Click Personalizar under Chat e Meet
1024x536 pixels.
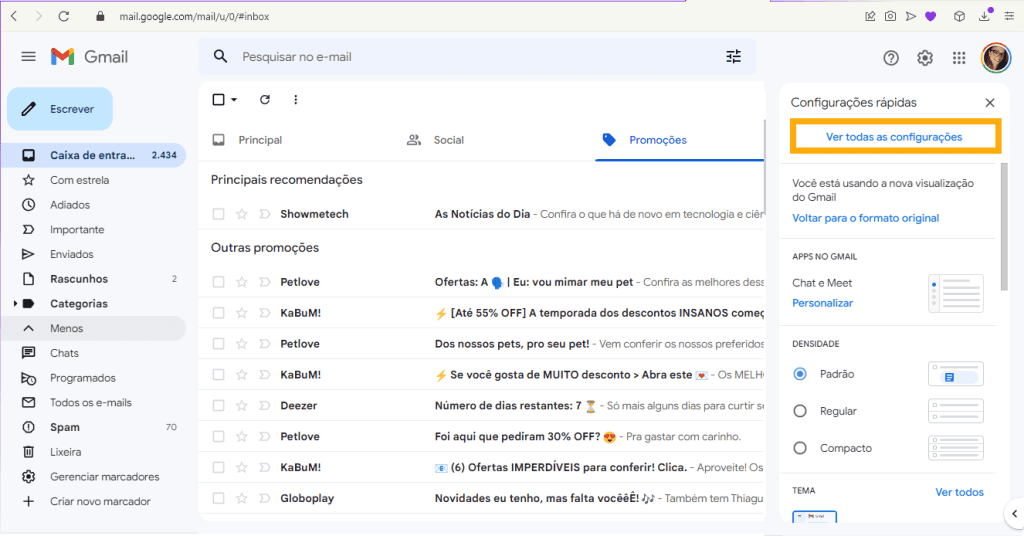822,303
